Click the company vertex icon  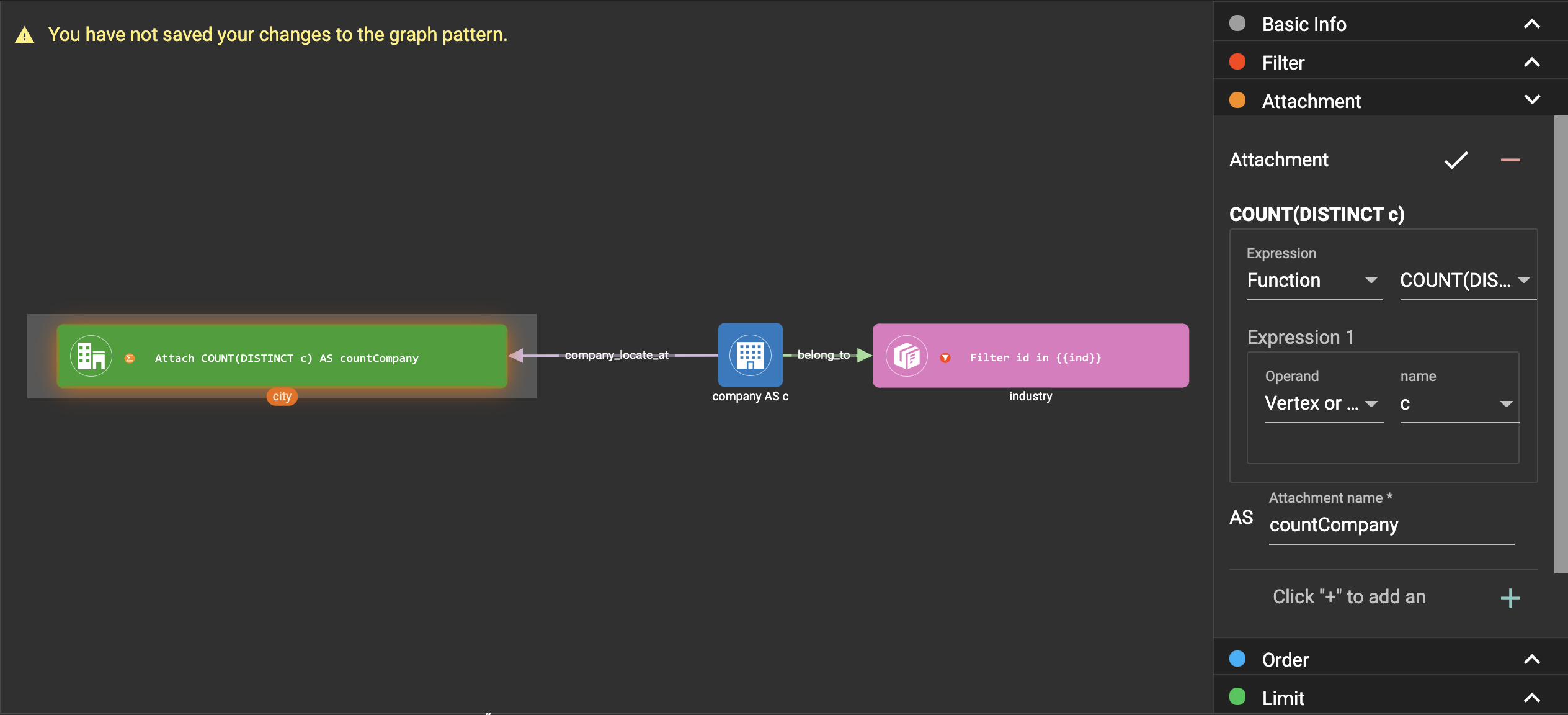pyautogui.click(x=750, y=355)
